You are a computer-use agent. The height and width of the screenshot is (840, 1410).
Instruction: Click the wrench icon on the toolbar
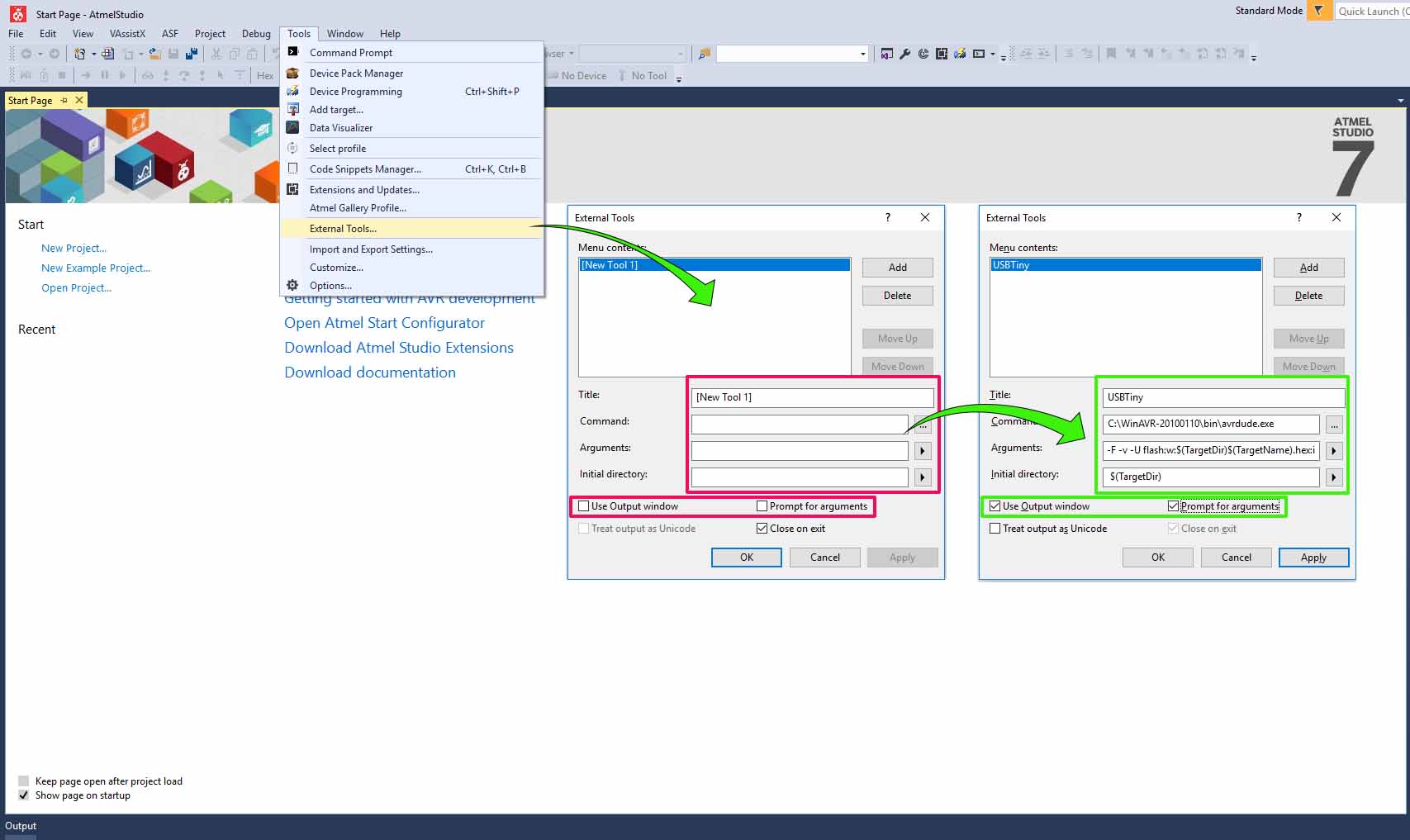pyautogui.click(x=904, y=54)
